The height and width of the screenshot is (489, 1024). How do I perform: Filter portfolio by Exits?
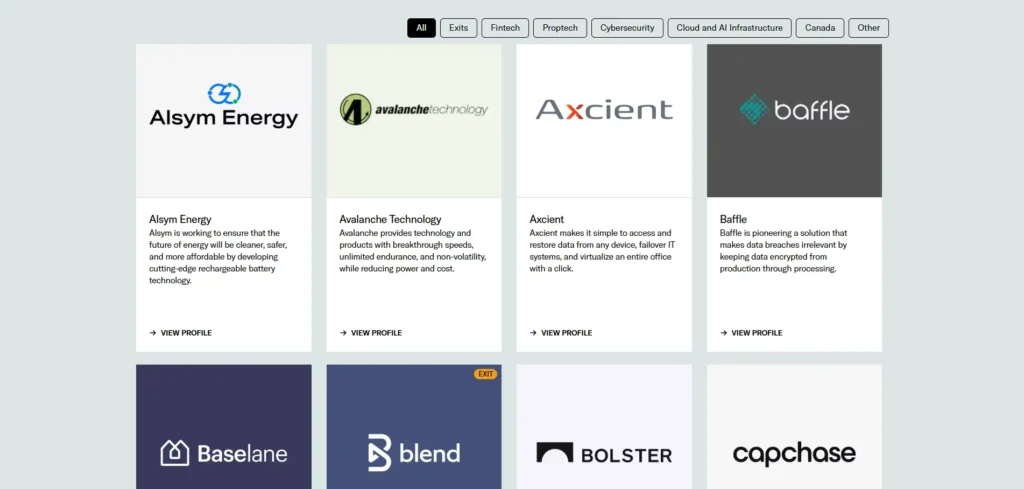pos(458,28)
